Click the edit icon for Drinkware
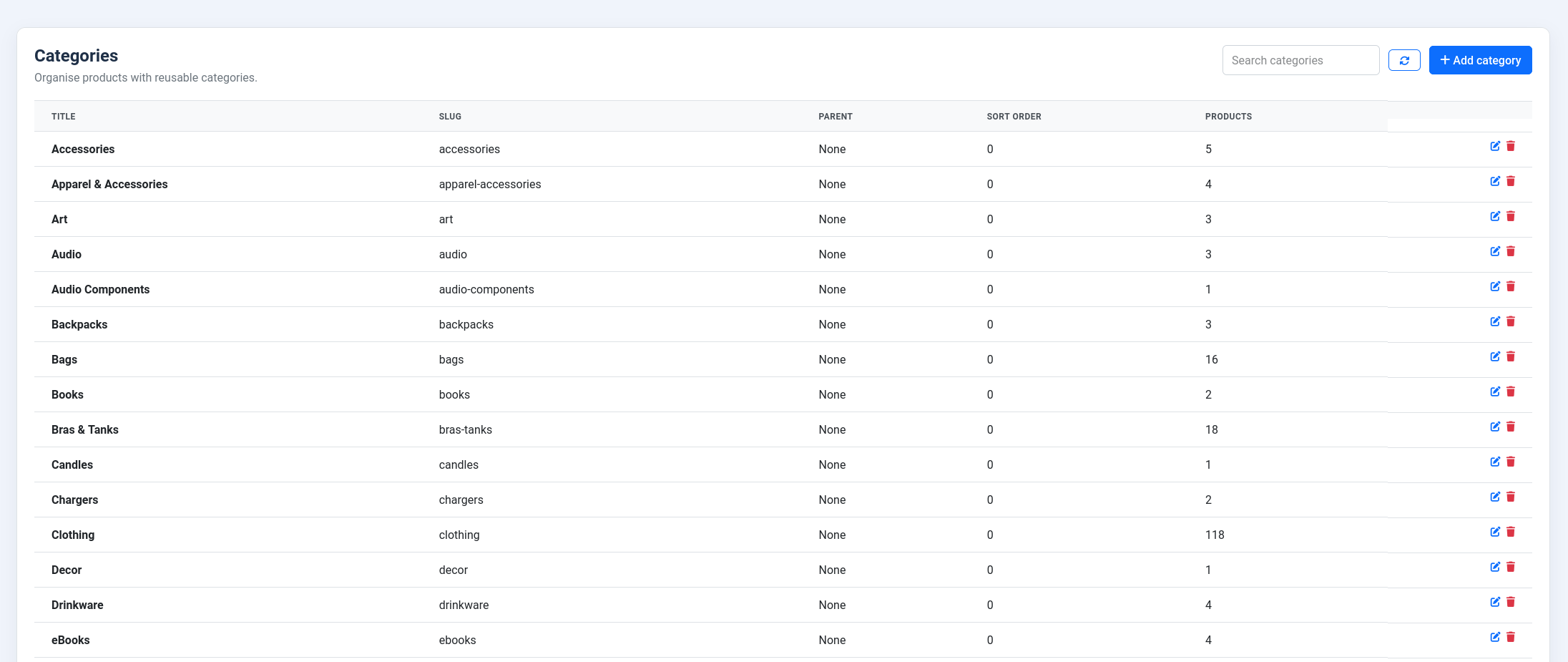1568x662 pixels. coord(1495,602)
